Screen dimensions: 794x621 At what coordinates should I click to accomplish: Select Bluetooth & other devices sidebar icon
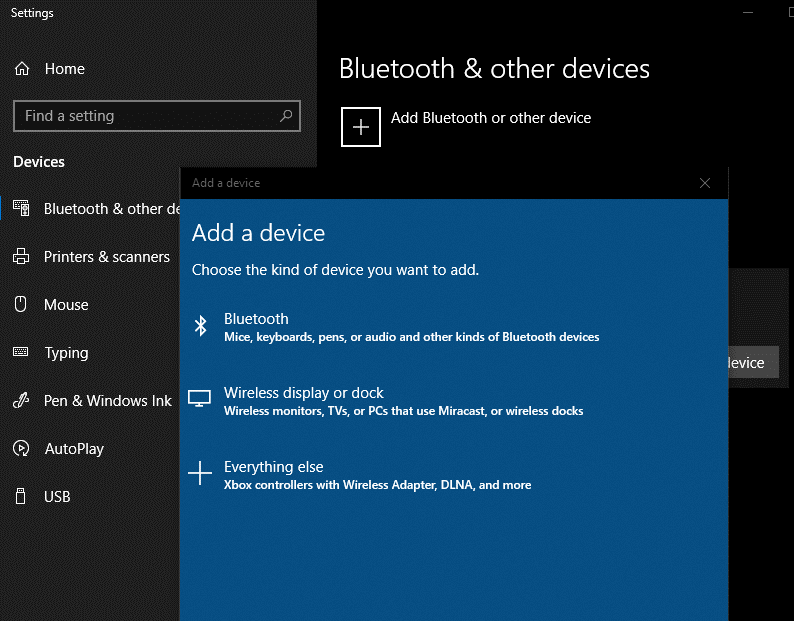(x=21, y=208)
